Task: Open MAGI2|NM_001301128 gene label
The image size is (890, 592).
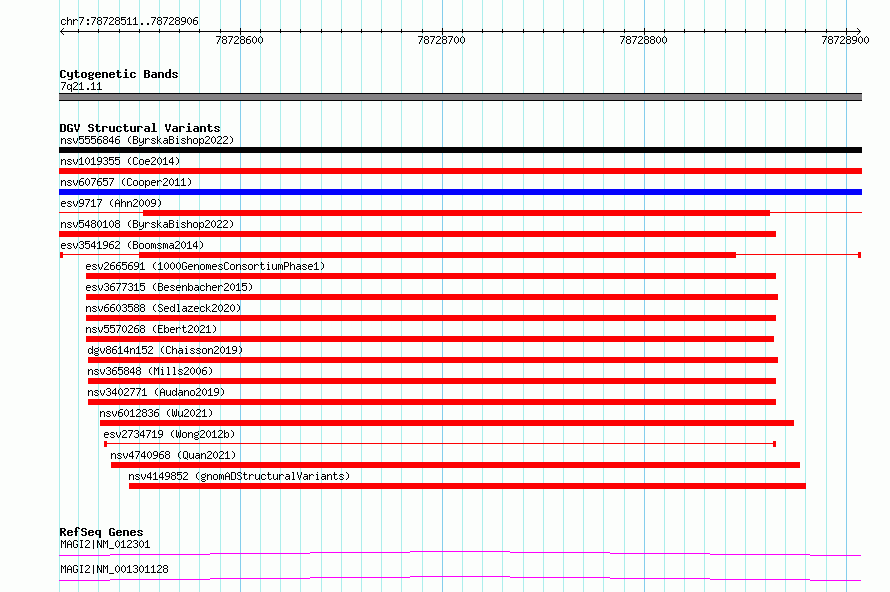Action: [114, 569]
